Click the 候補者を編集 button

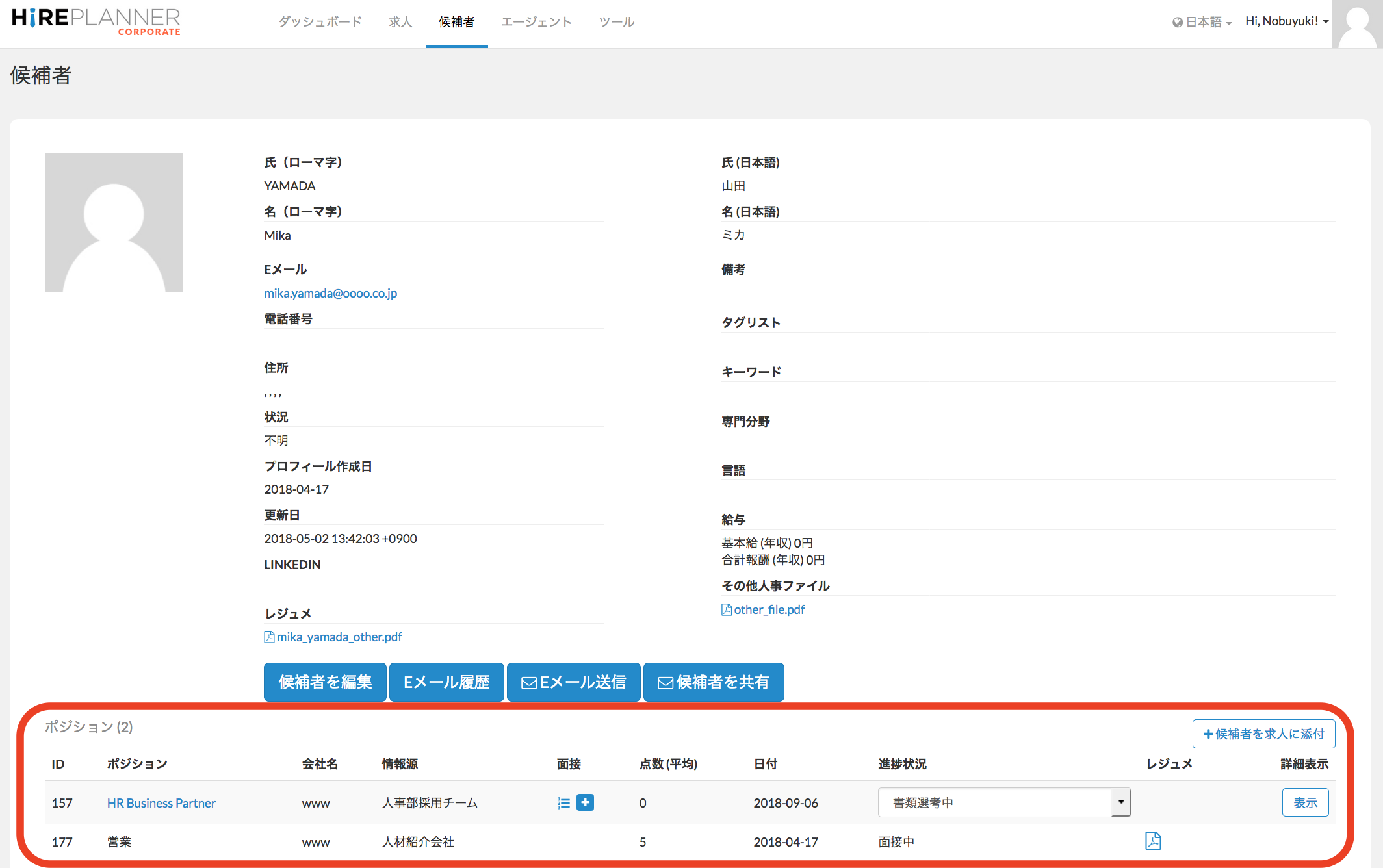(325, 682)
